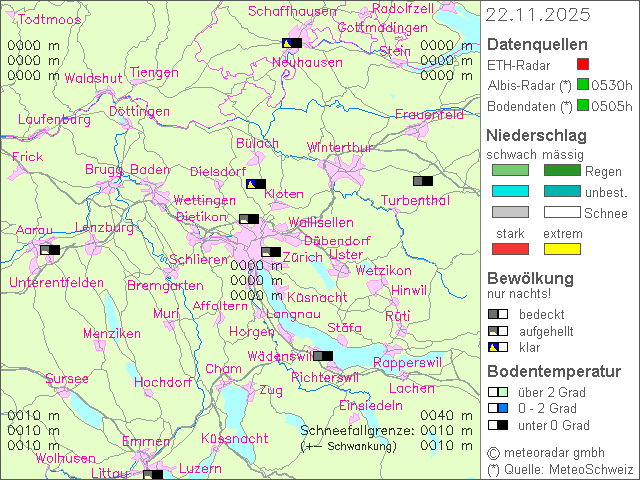The image size is (640, 480).
Task: Click the station marker next to Dietikon
Action: coord(249,219)
